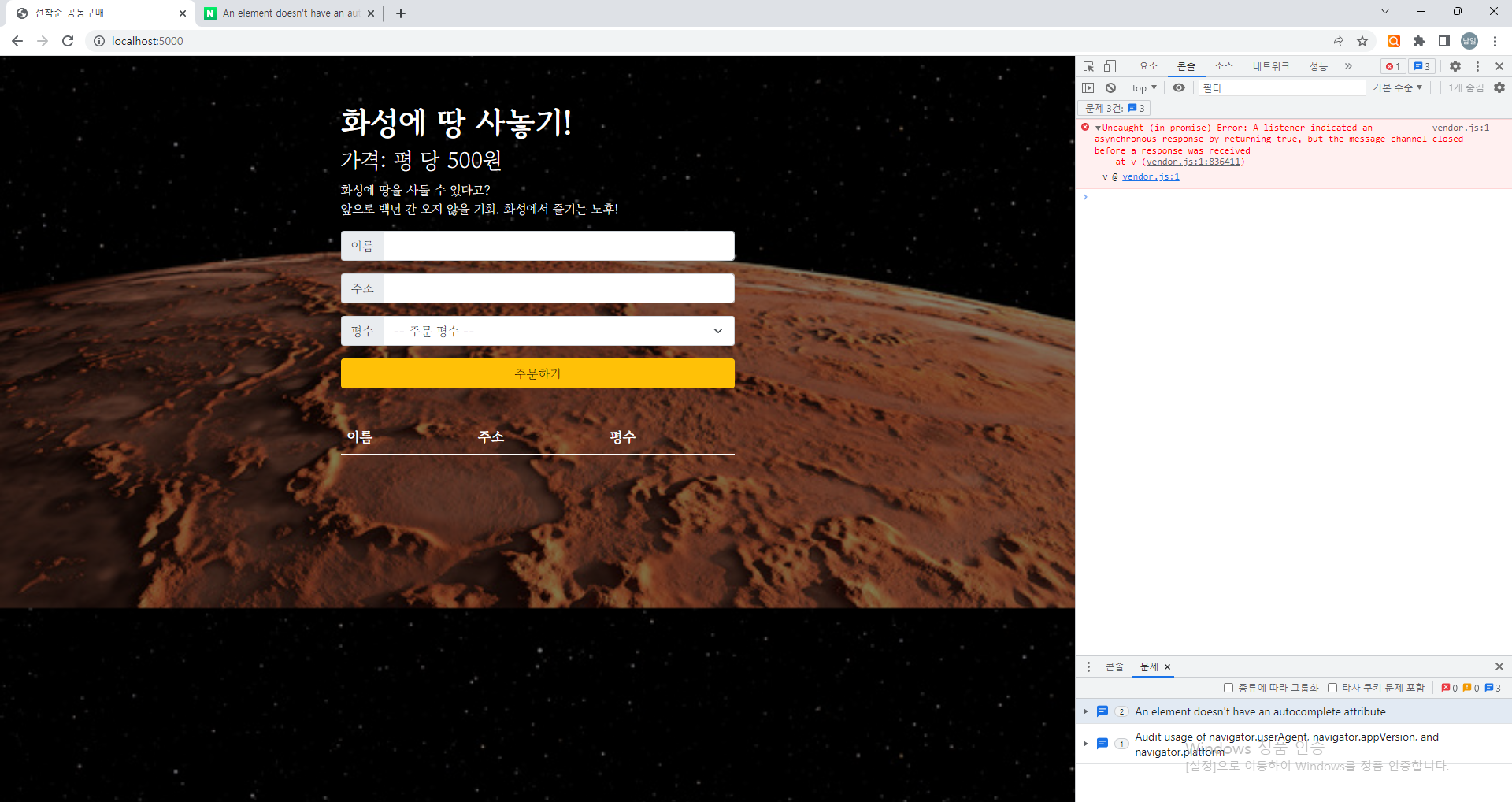Close the 선착순 공동구매 tab
The height and width of the screenshot is (802, 1512).
(x=183, y=13)
